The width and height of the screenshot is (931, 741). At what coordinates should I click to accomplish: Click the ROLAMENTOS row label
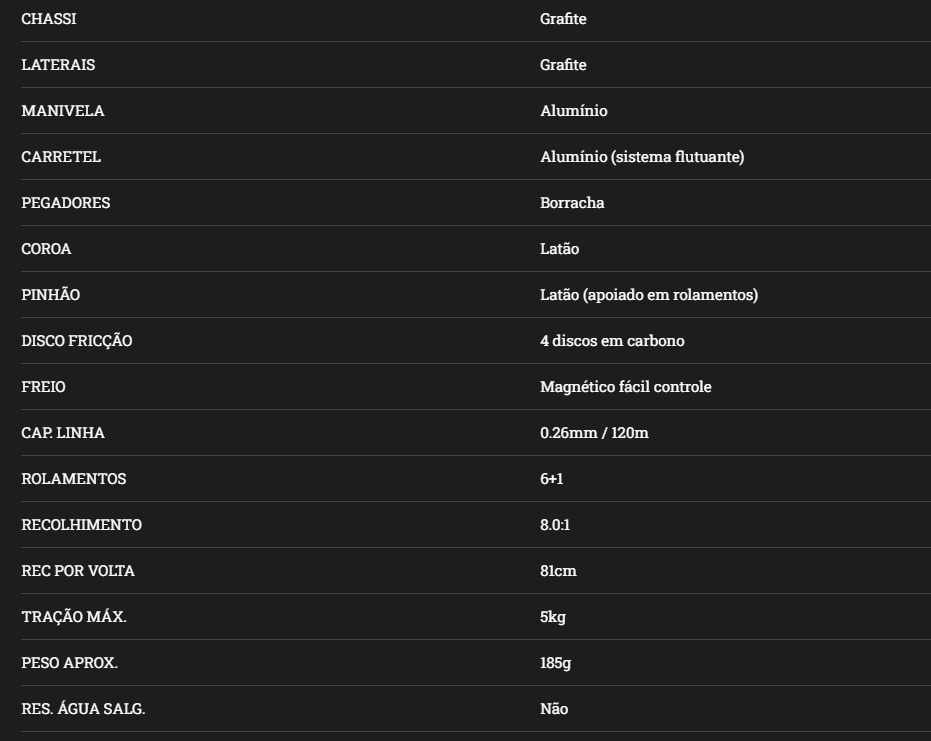coord(74,479)
